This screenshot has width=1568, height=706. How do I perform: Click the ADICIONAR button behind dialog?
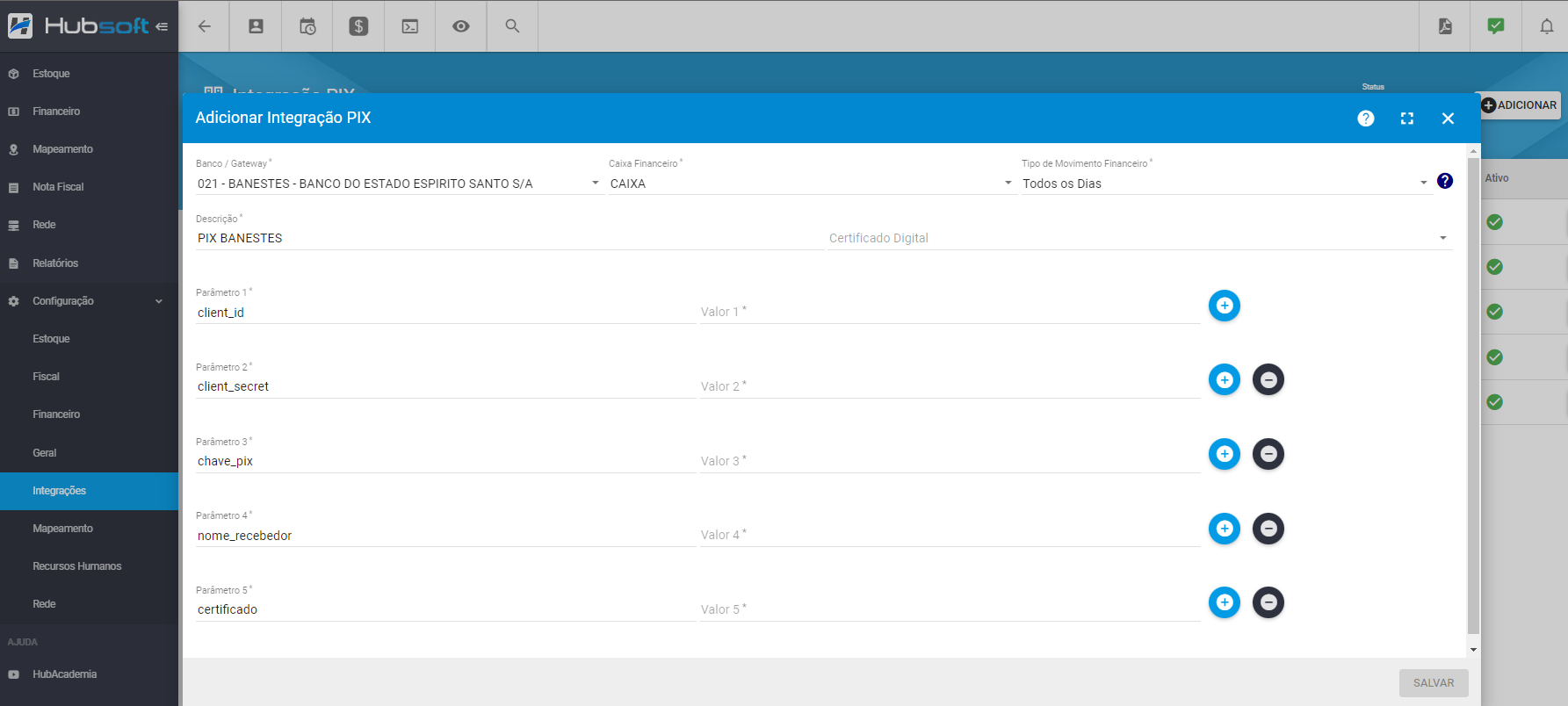[1521, 105]
